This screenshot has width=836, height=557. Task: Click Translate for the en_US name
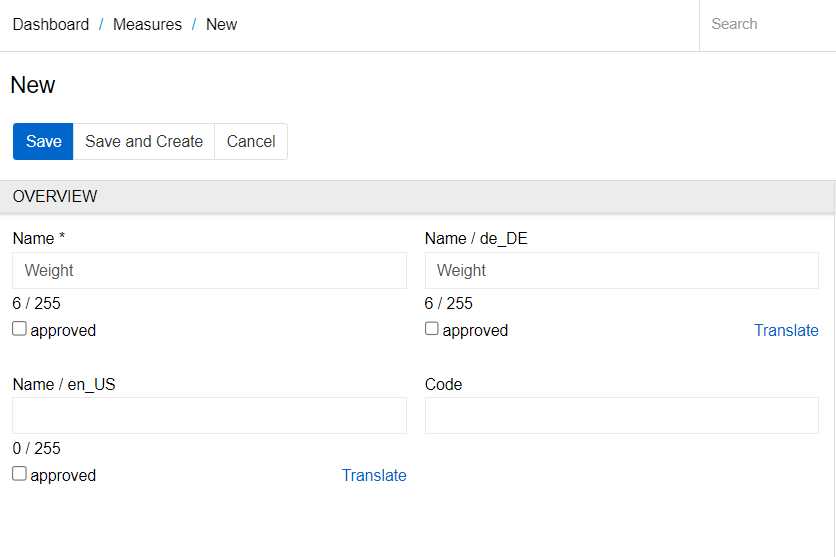pos(374,475)
